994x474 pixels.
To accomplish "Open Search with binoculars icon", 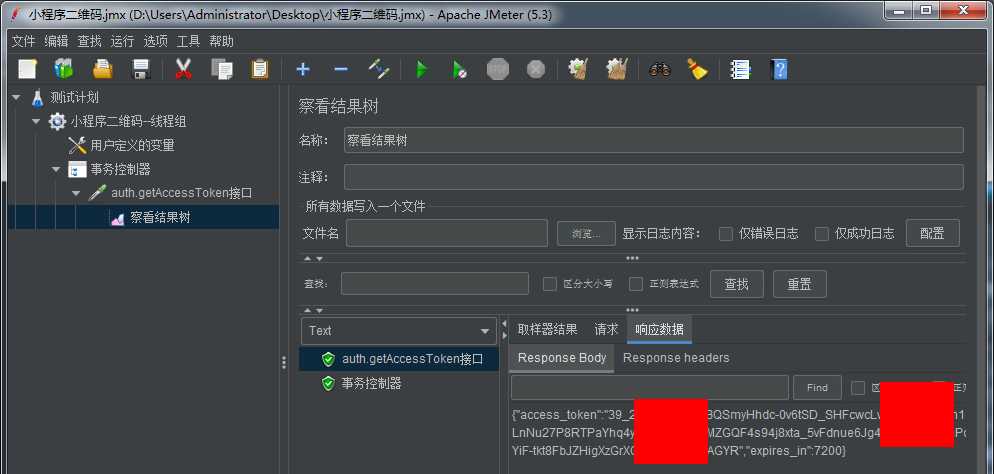I will tap(660, 69).
